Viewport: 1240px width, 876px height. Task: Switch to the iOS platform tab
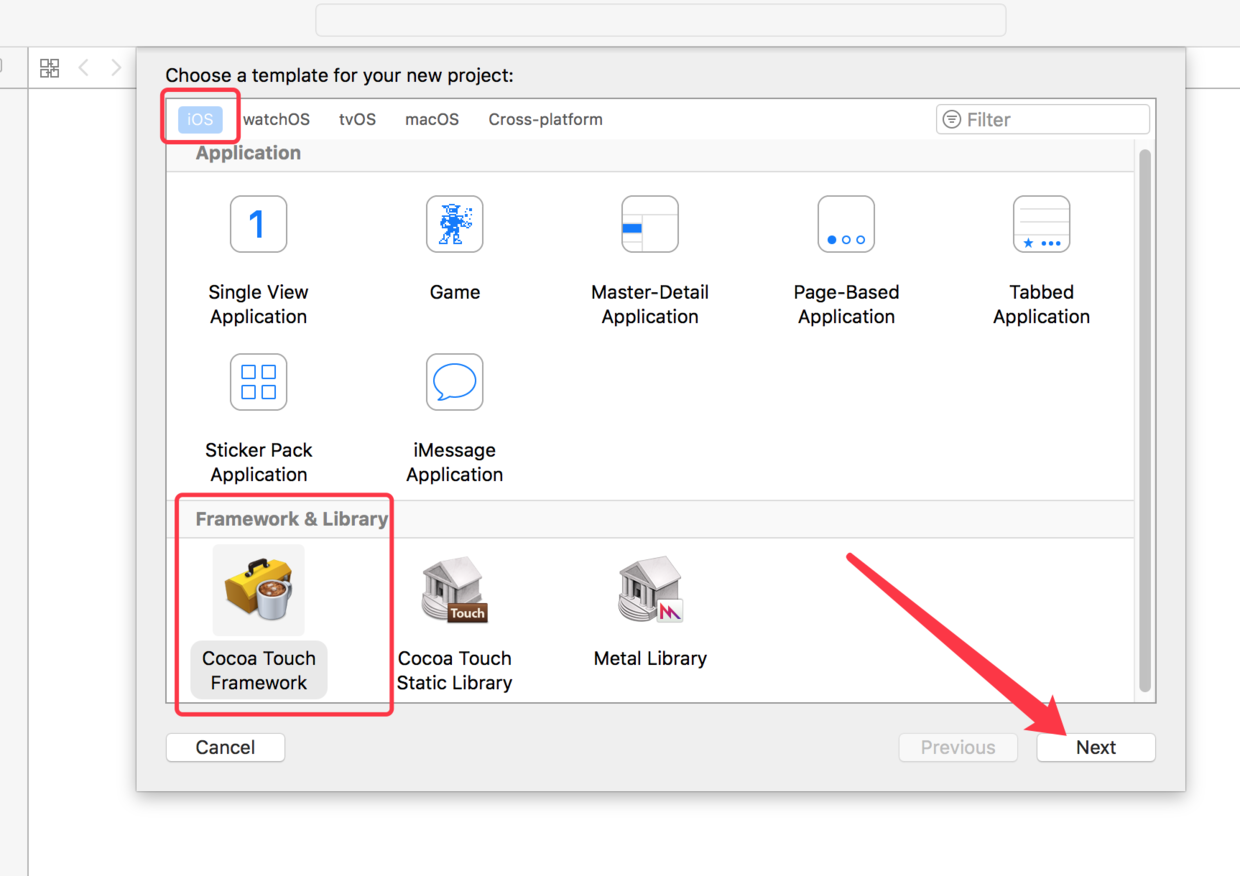pyautogui.click(x=200, y=119)
